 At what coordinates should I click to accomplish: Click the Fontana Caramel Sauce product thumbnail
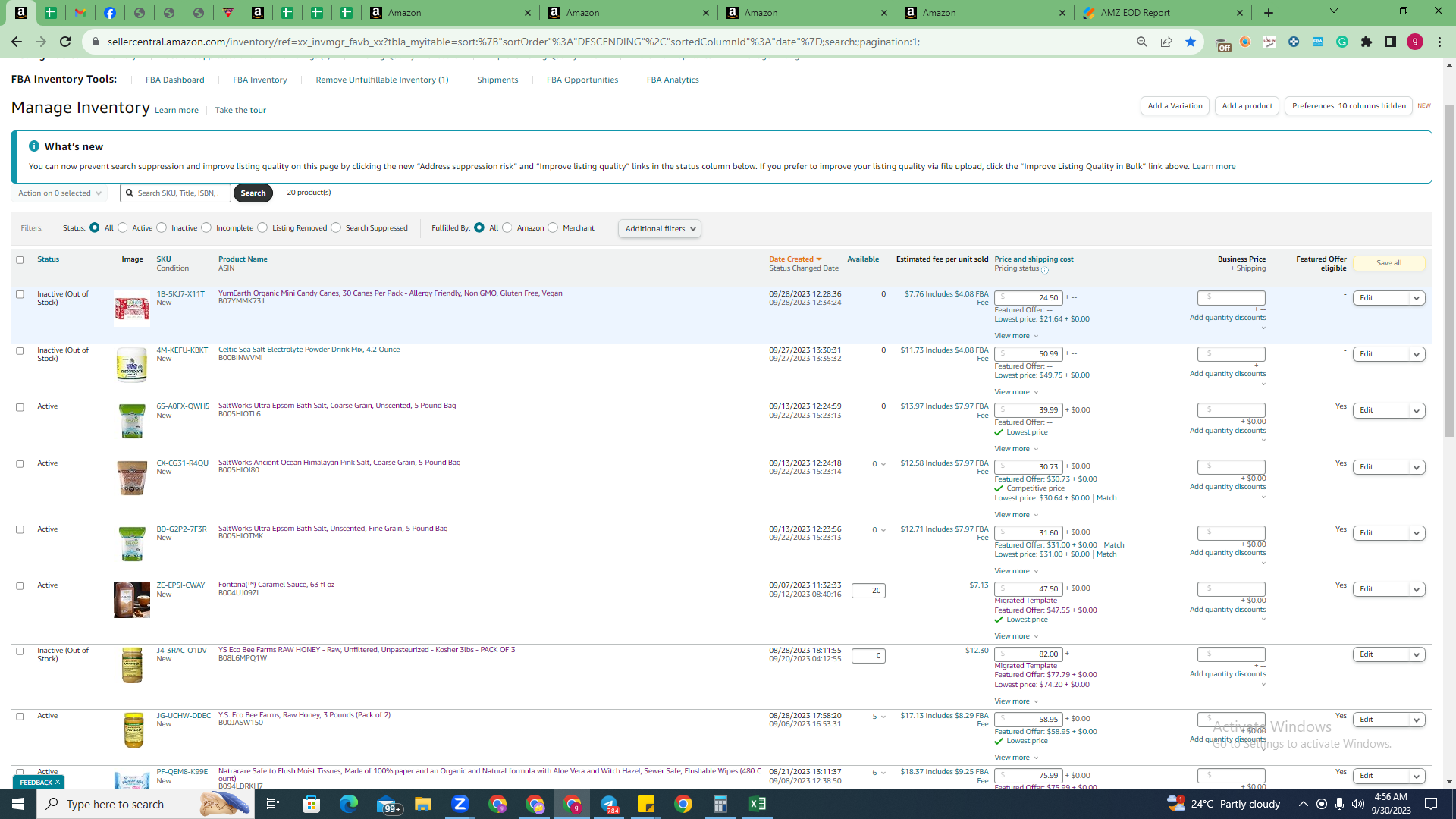(x=132, y=600)
